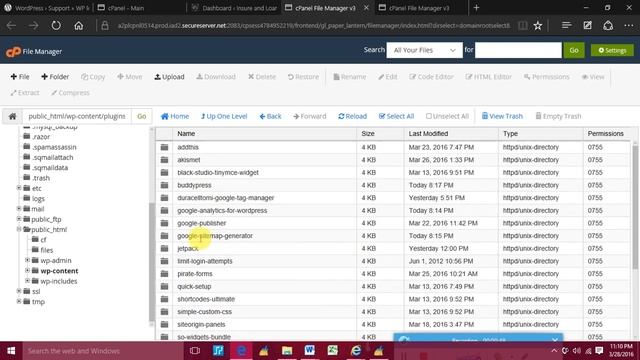Open the HTML Editor
The width and height of the screenshot is (640, 360).
[489, 77]
